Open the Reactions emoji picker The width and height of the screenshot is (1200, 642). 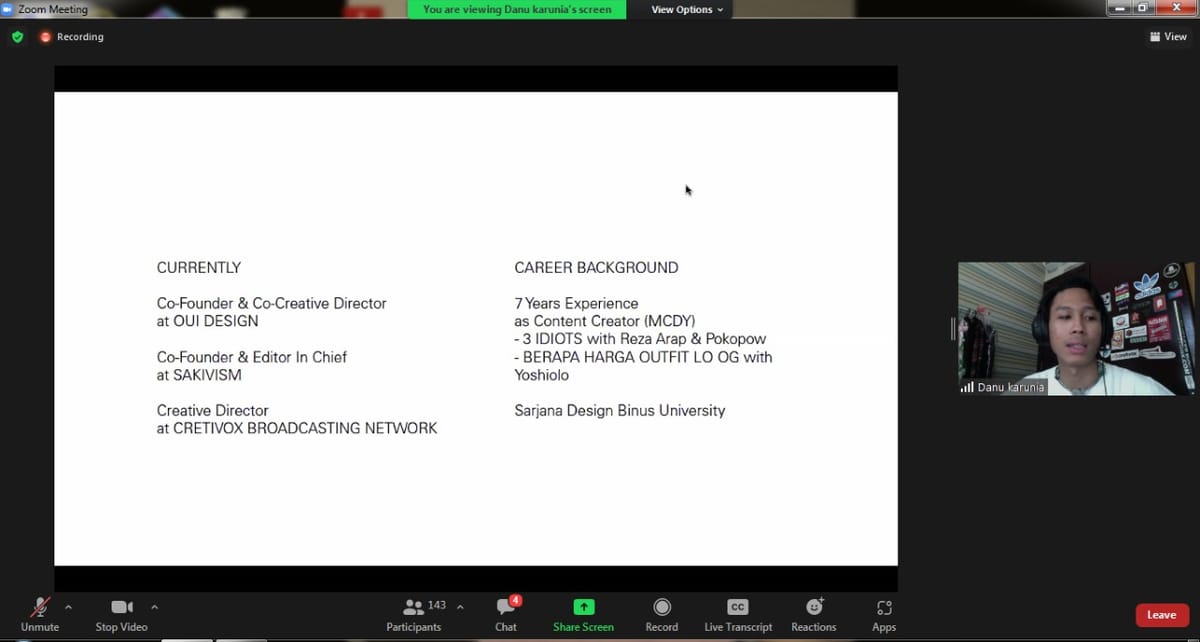coord(813,613)
